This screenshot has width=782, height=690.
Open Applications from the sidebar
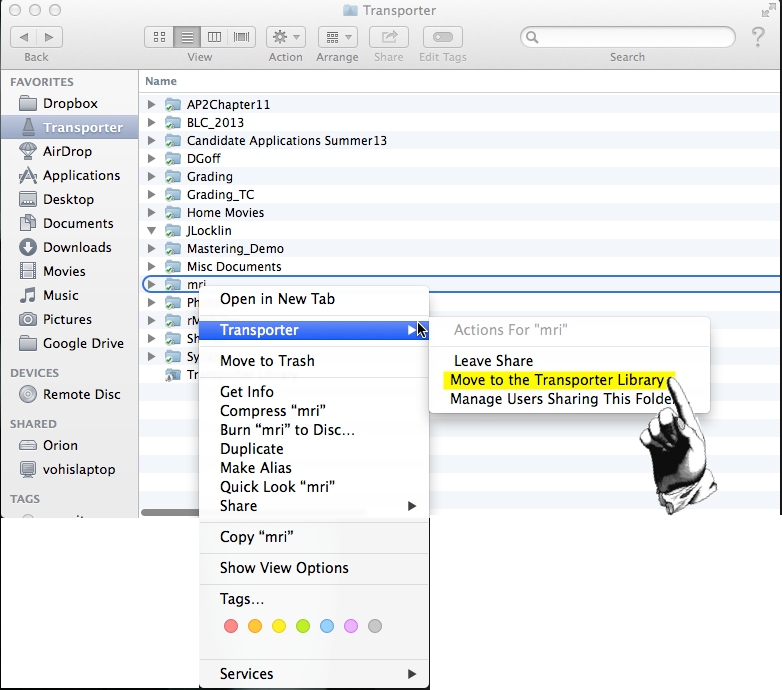coord(70,175)
